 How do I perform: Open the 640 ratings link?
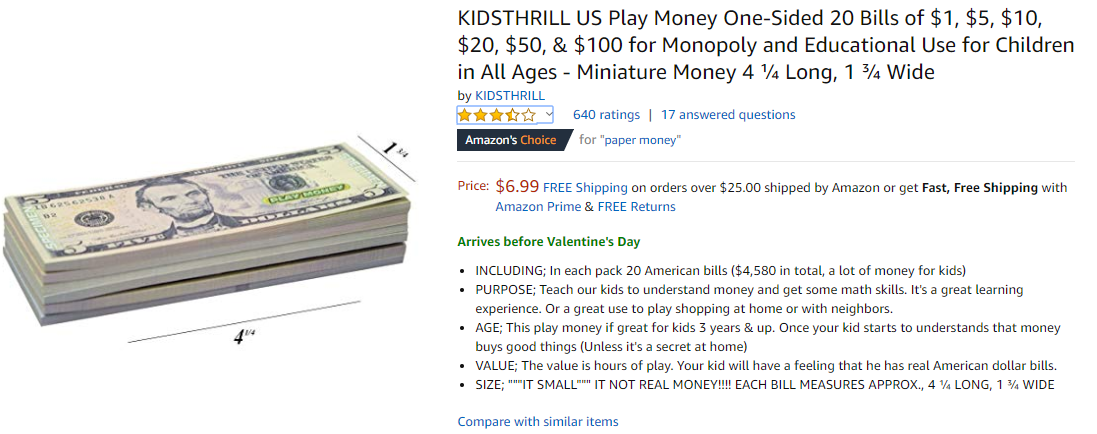coord(606,115)
